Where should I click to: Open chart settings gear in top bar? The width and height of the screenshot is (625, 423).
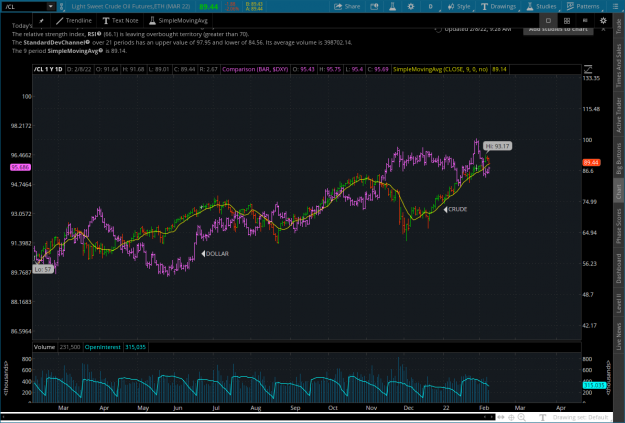[x=411, y=6]
